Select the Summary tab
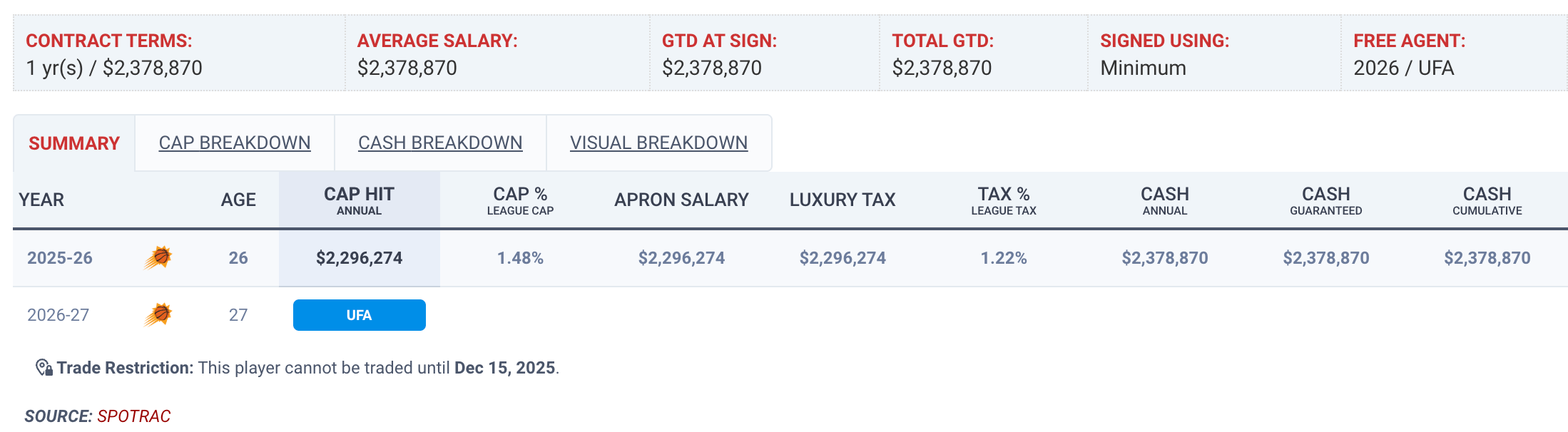Image resolution: width=1568 pixels, height=432 pixels. [74, 143]
